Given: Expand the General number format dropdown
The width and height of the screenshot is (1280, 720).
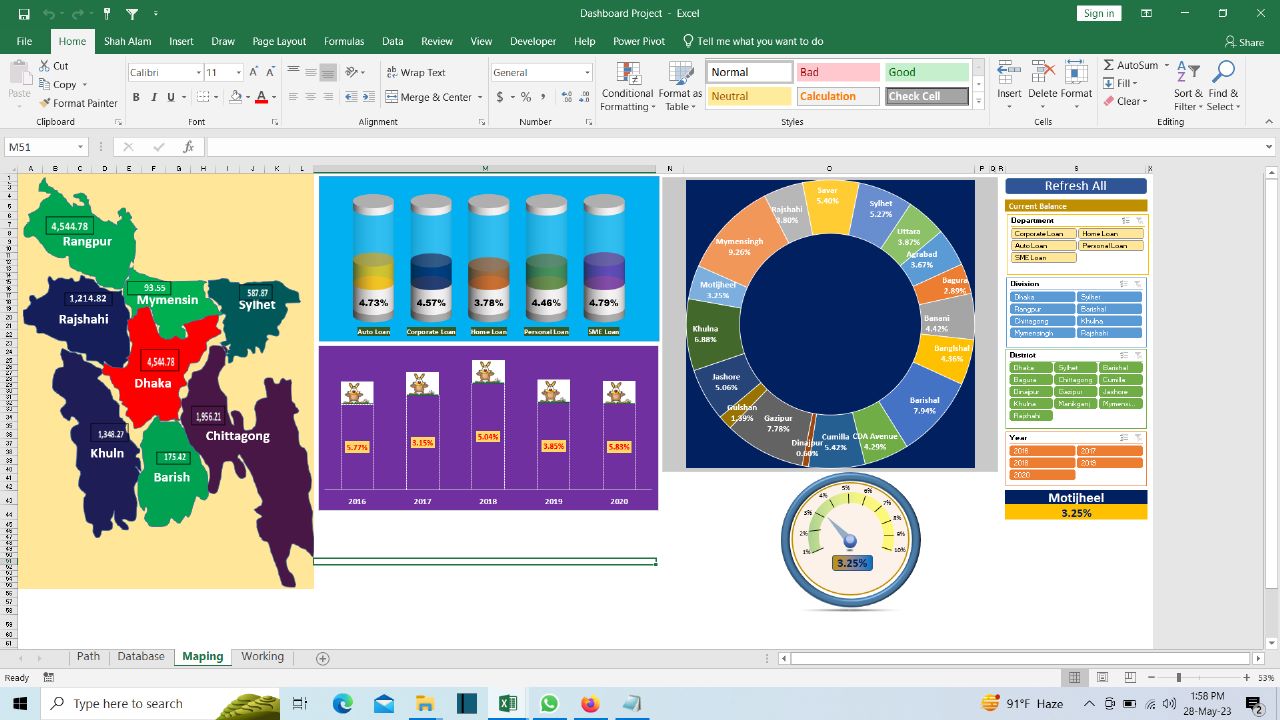Looking at the screenshot, I should 587,73.
